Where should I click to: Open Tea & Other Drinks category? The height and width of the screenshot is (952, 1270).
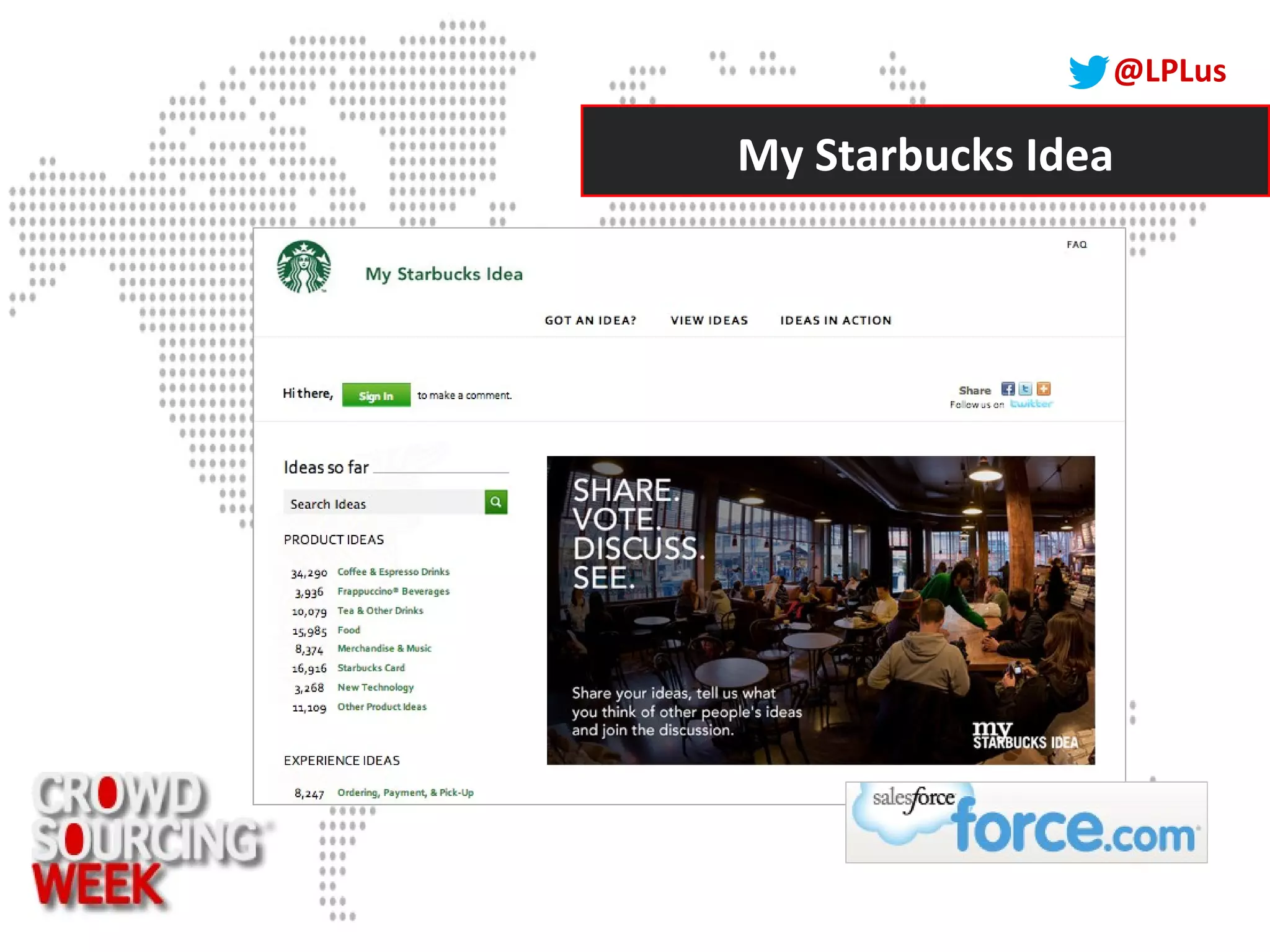tap(380, 610)
